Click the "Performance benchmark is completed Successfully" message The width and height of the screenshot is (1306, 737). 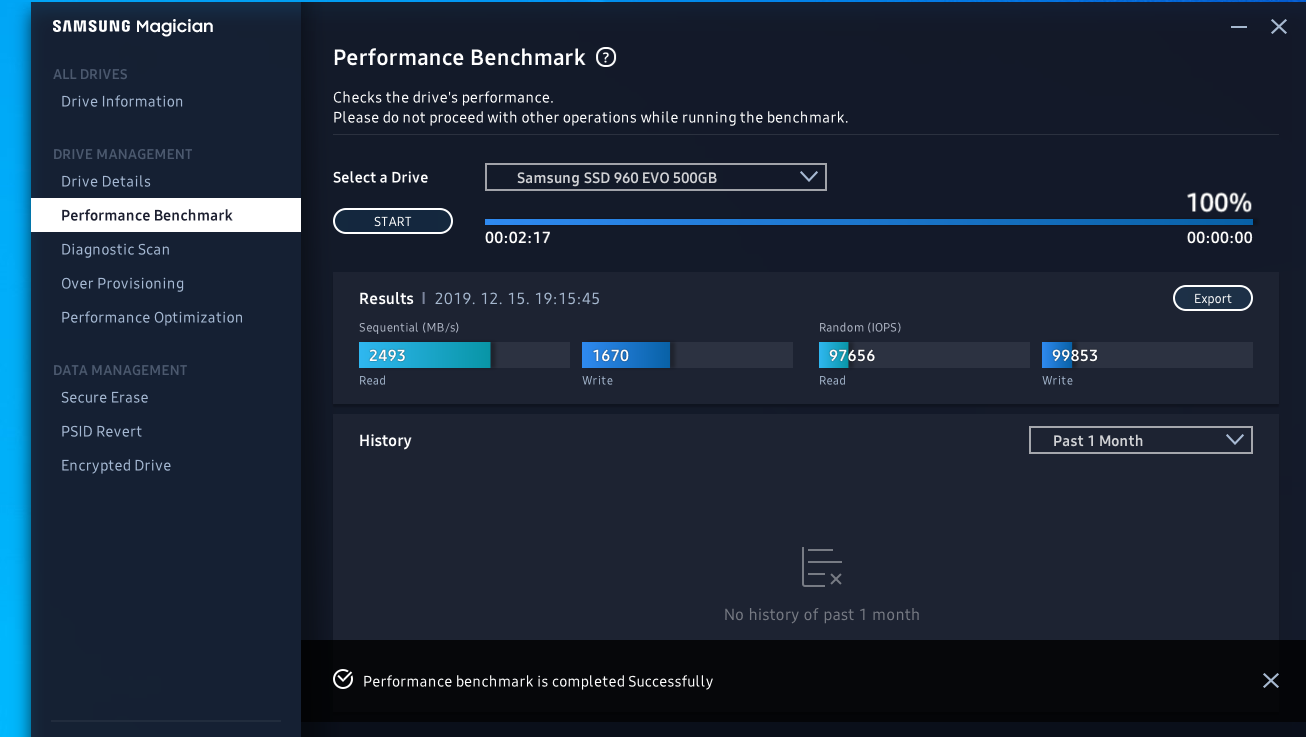point(538,681)
